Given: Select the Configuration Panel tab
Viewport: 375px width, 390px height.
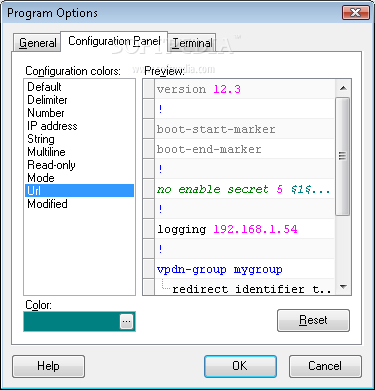Looking at the screenshot, I should click(114, 41).
